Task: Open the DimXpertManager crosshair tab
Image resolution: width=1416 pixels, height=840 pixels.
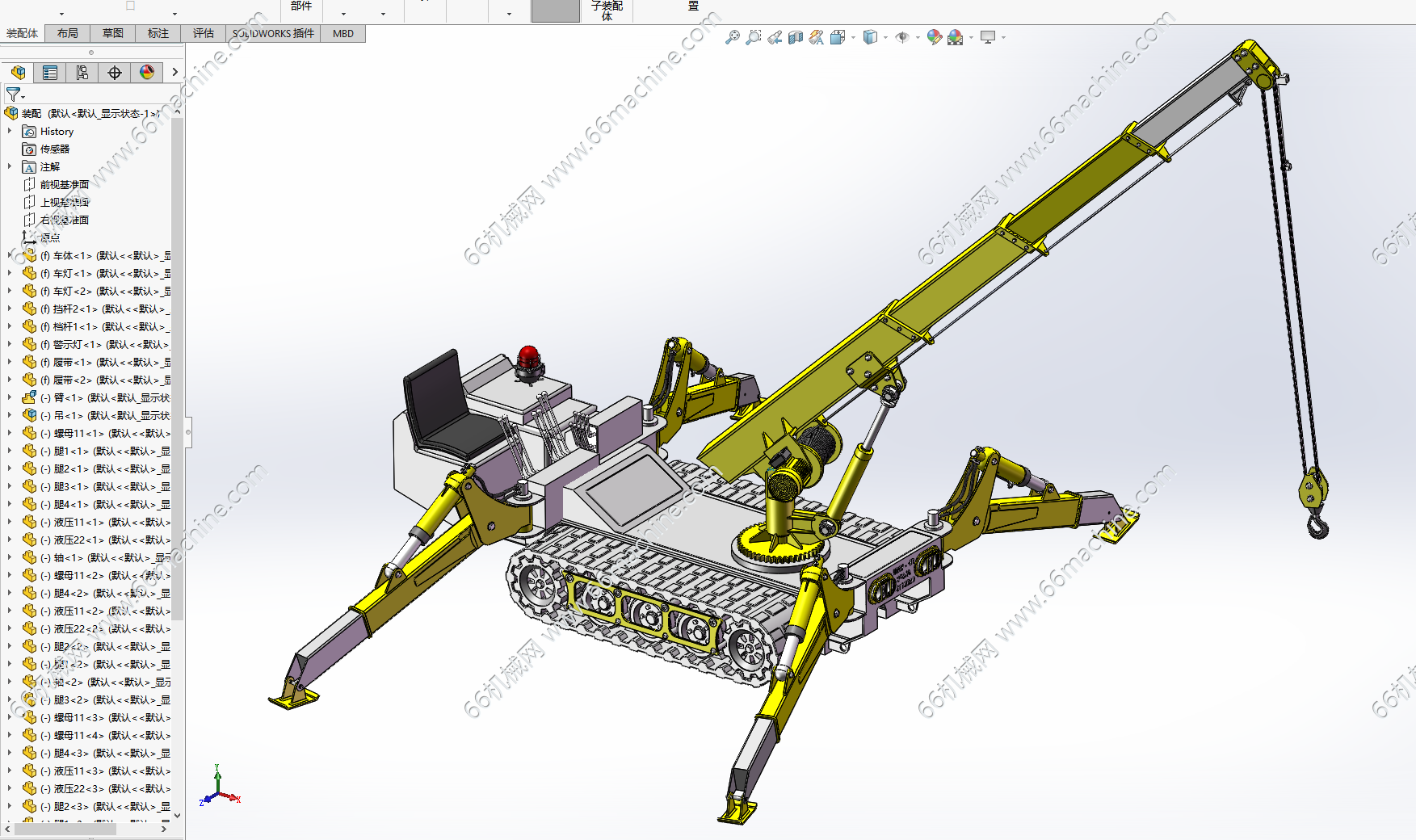Action: (115, 73)
